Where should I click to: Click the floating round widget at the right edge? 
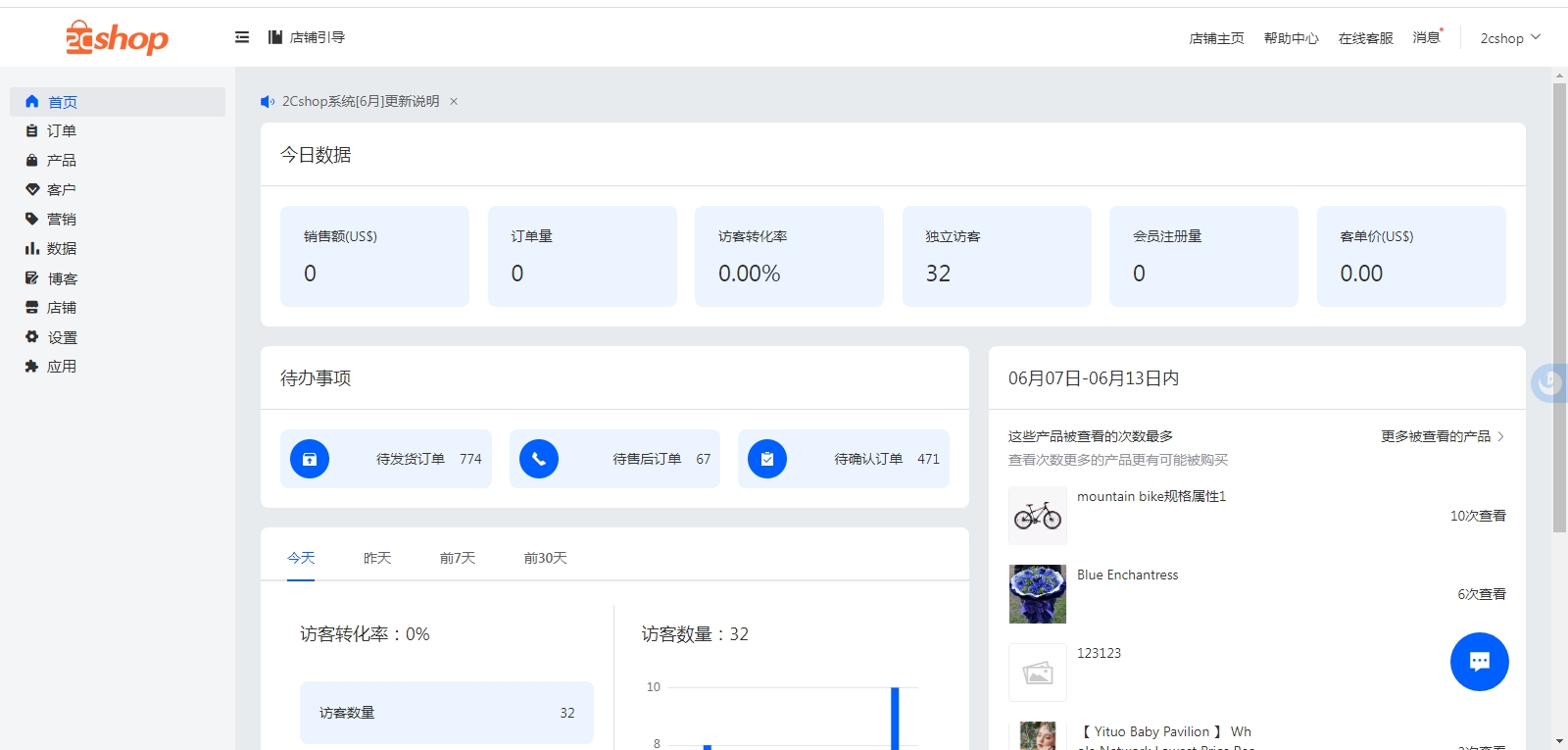[x=1550, y=382]
